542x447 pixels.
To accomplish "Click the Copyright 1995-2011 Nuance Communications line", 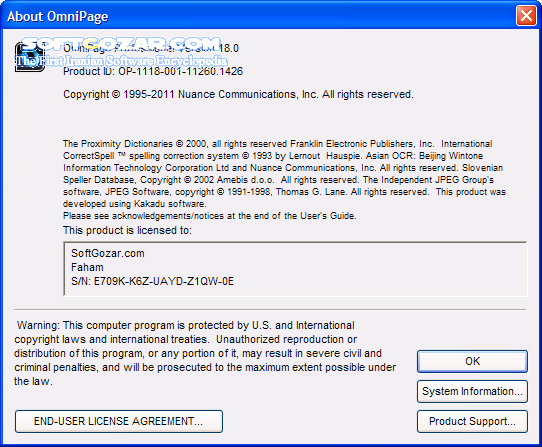I will click(x=238, y=94).
